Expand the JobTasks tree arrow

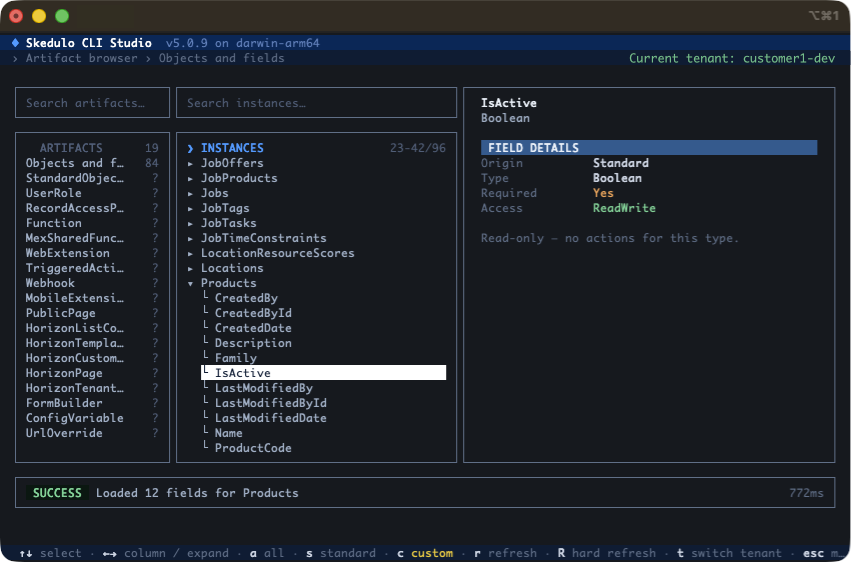coord(190,224)
